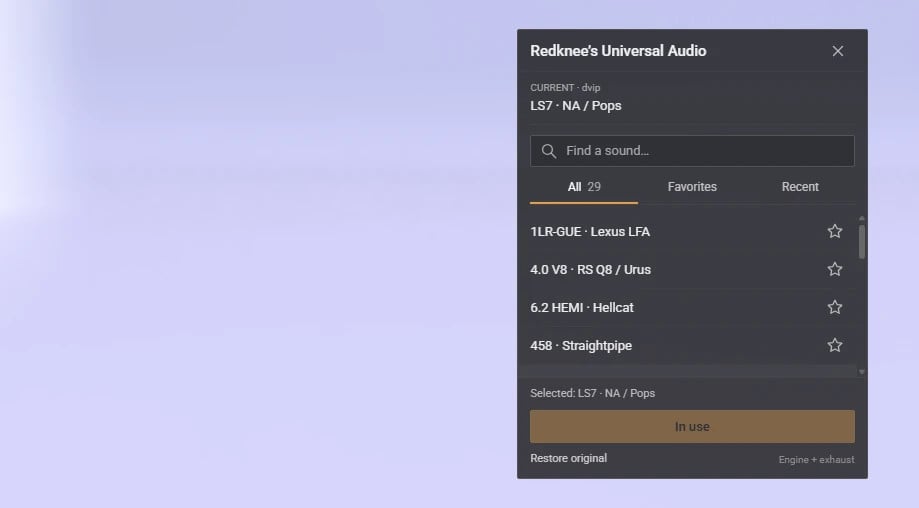Click the sound list scrollbar thumb

pyautogui.click(x=862, y=241)
